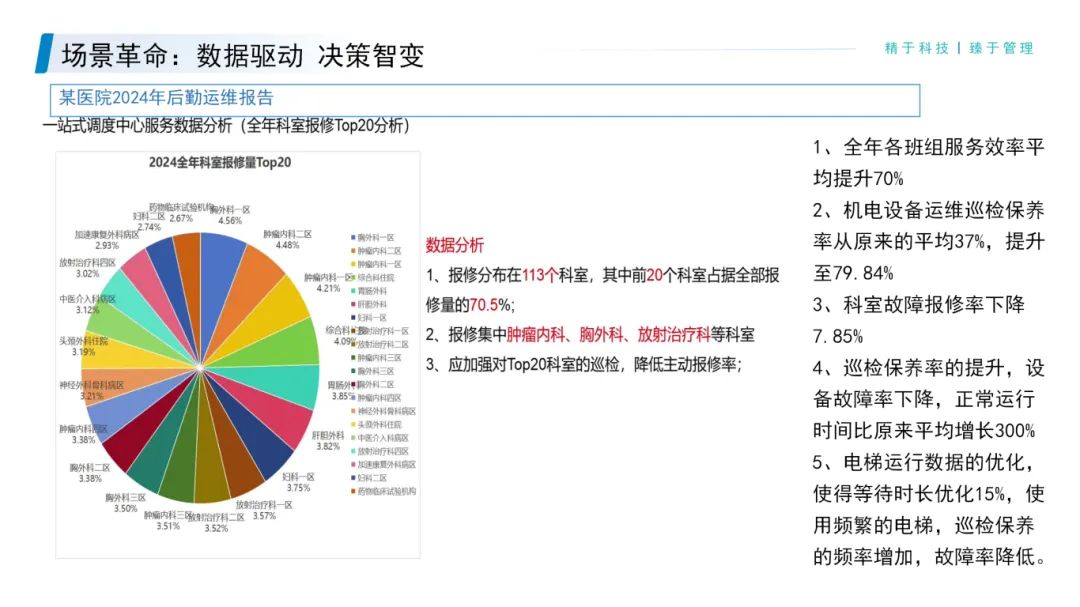Click the 肿瘤内科四区 legend entry
The image size is (1080, 607).
click(x=377, y=398)
